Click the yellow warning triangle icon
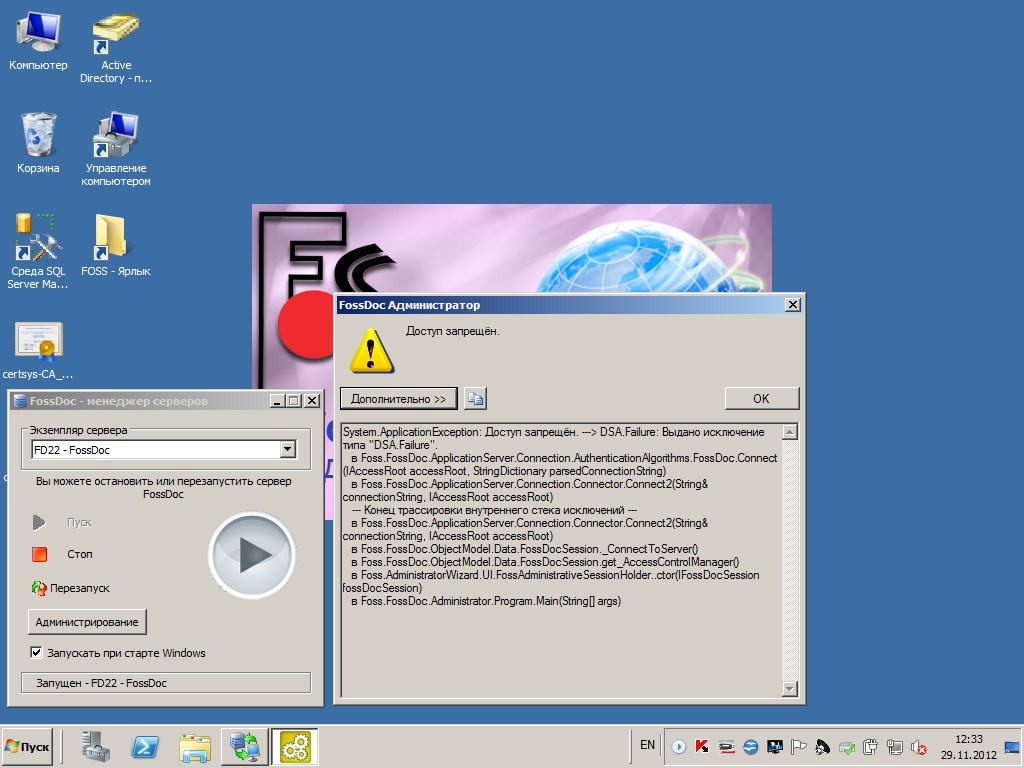Viewport: 1024px width, 768px height. pos(371,351)
